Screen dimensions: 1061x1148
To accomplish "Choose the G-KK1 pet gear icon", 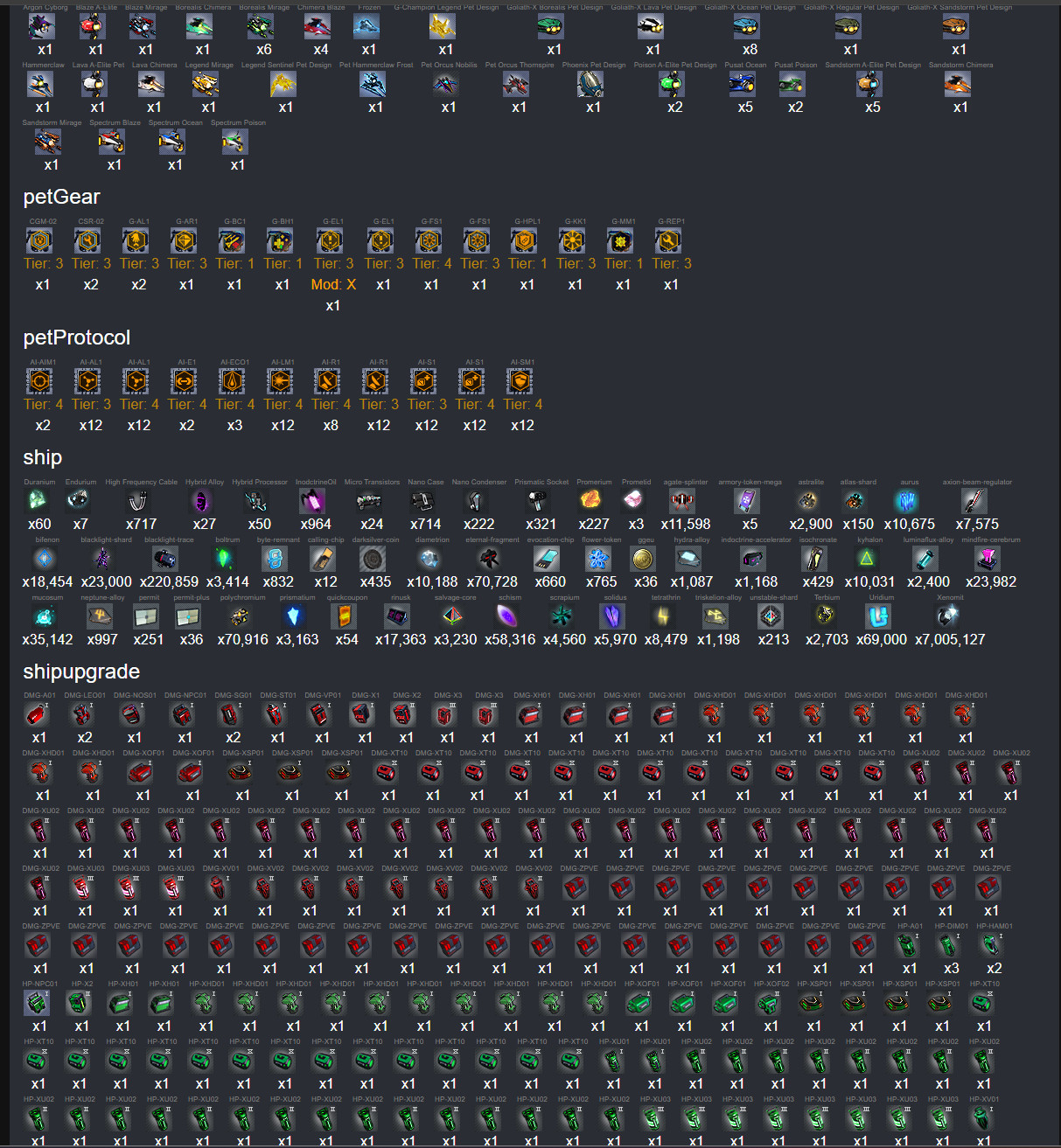I will tap(573, 240).
